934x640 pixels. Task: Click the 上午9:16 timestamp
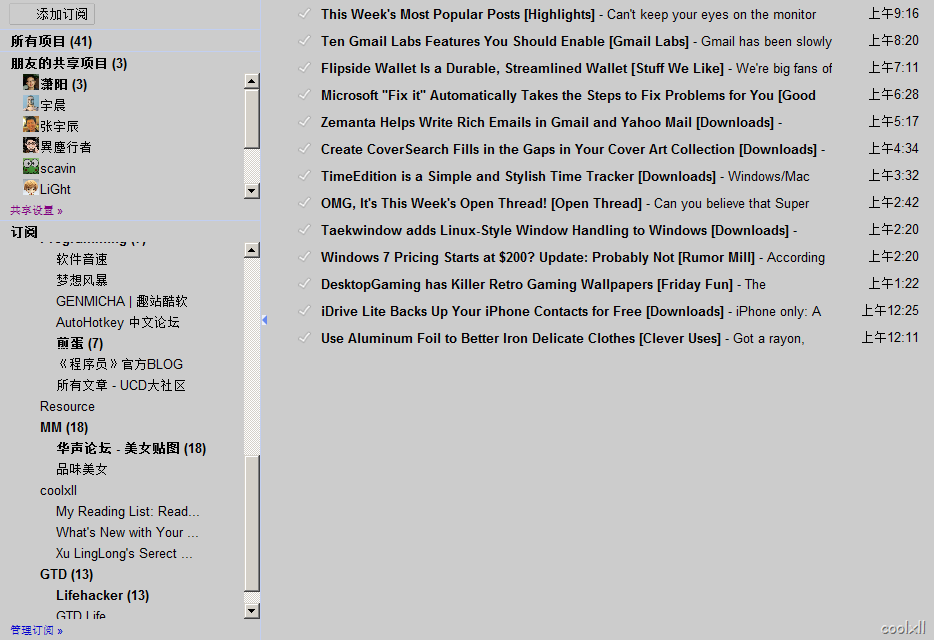(x=893, y=13)
